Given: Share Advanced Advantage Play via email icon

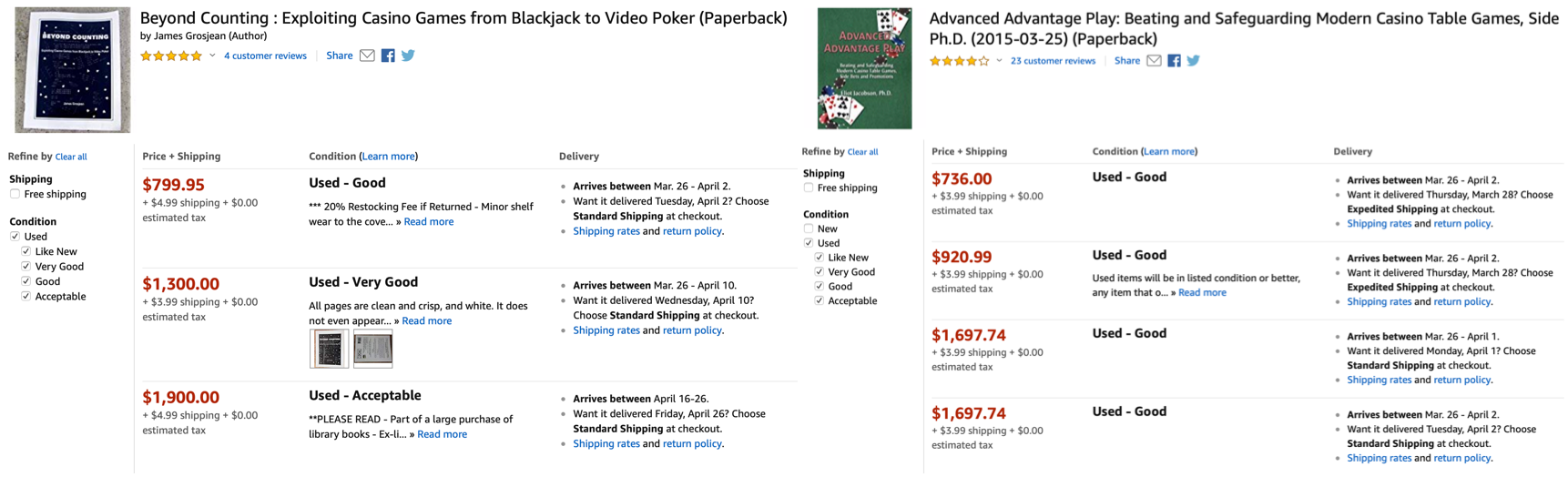Looking at the screenshot, I should click(1154, 61).
